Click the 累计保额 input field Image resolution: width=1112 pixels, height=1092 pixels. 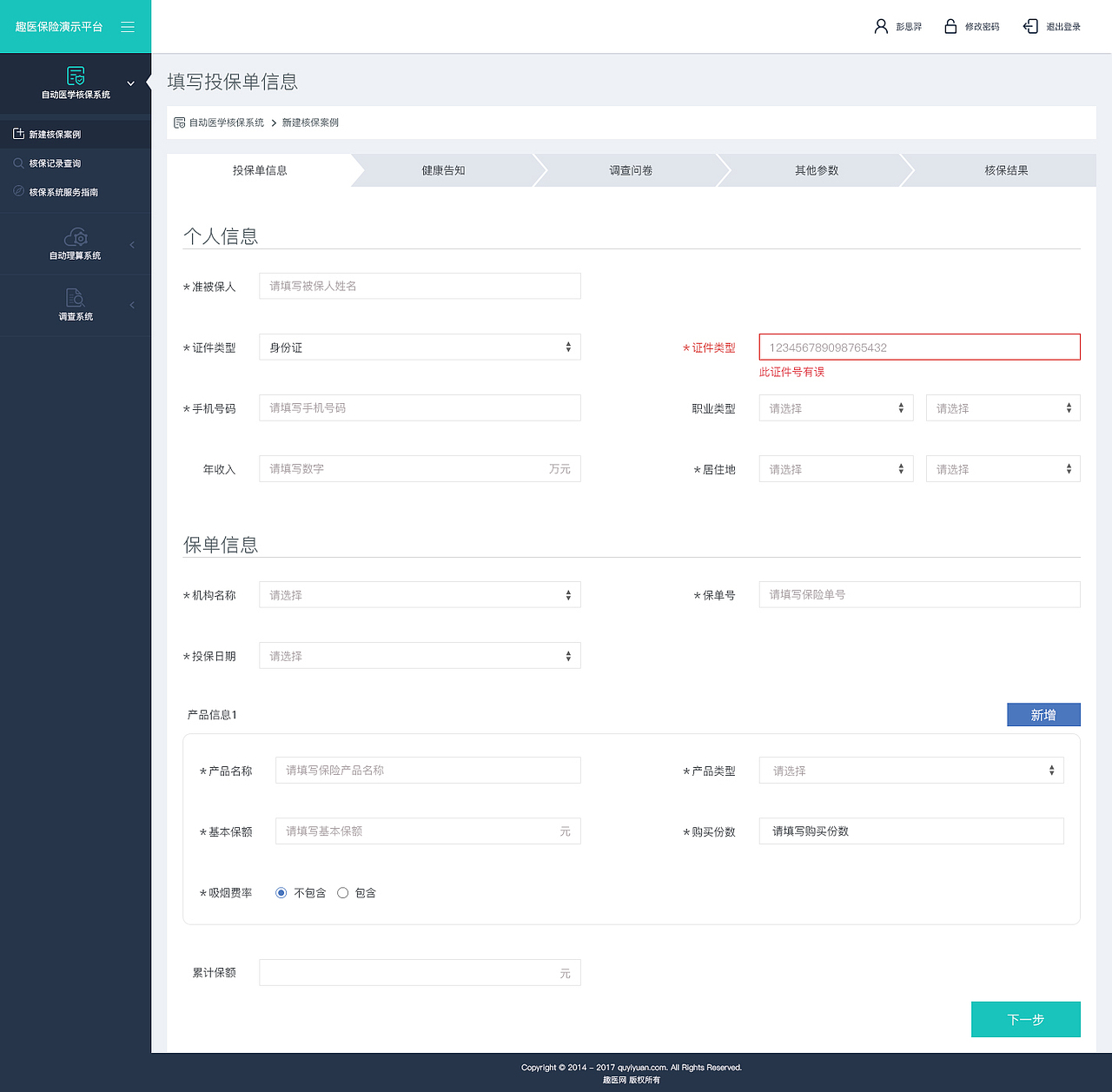click(420, 972)
